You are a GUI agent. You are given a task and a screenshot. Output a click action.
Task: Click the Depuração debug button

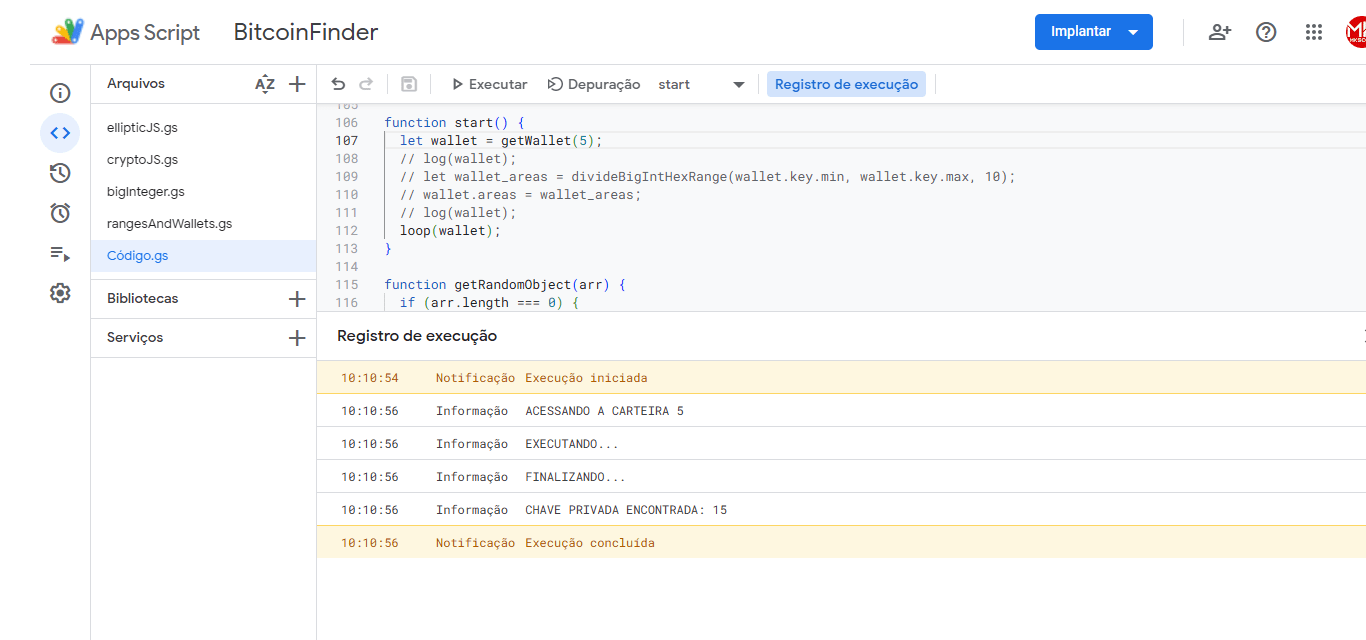(x=594, y=84)
